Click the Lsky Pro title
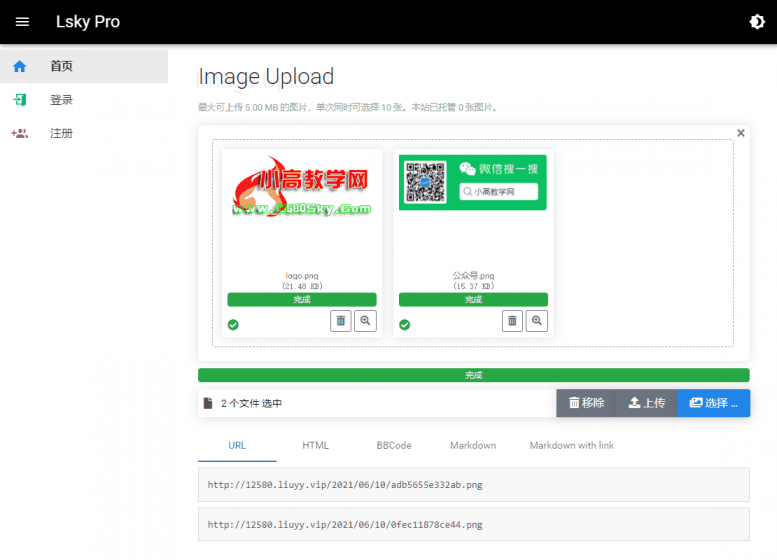777x560 pixels. [x=88, y=22]
